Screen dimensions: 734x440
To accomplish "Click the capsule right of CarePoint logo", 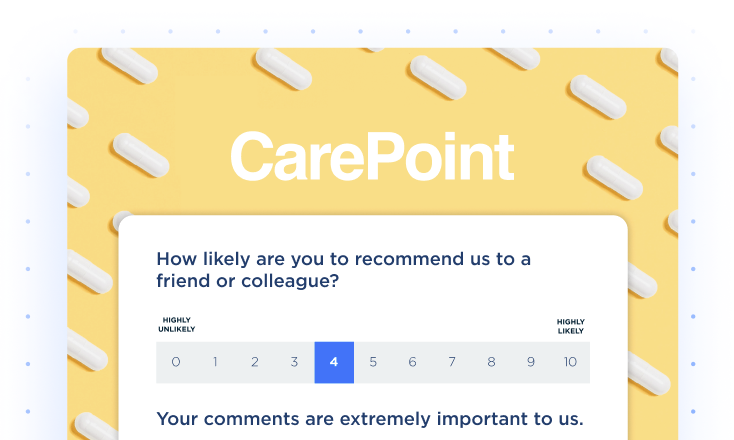I will pos(615,177).
